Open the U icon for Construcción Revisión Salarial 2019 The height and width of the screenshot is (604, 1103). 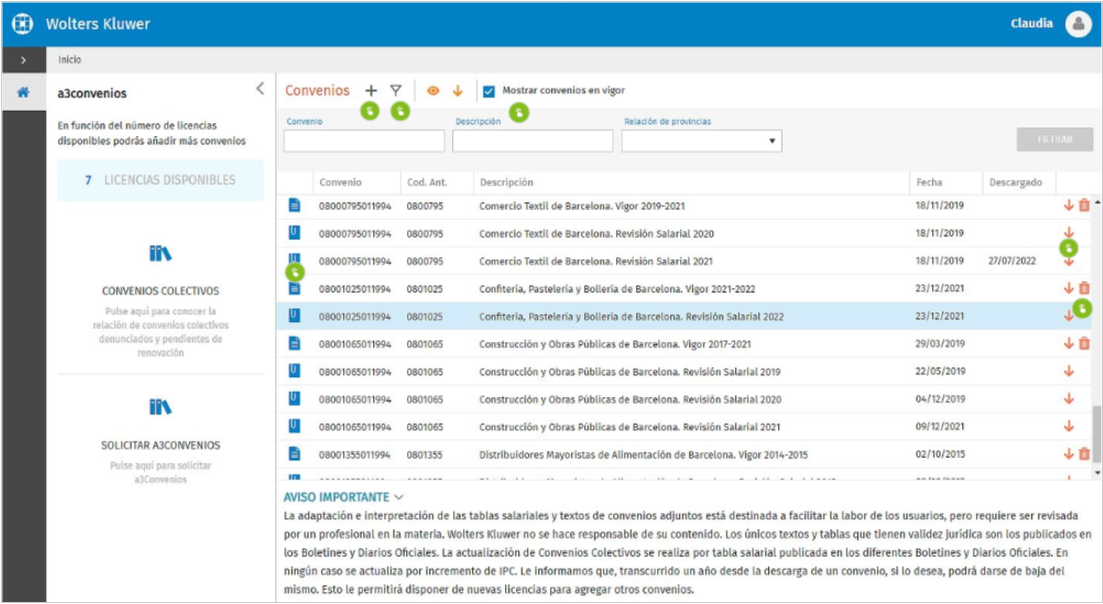295,371
